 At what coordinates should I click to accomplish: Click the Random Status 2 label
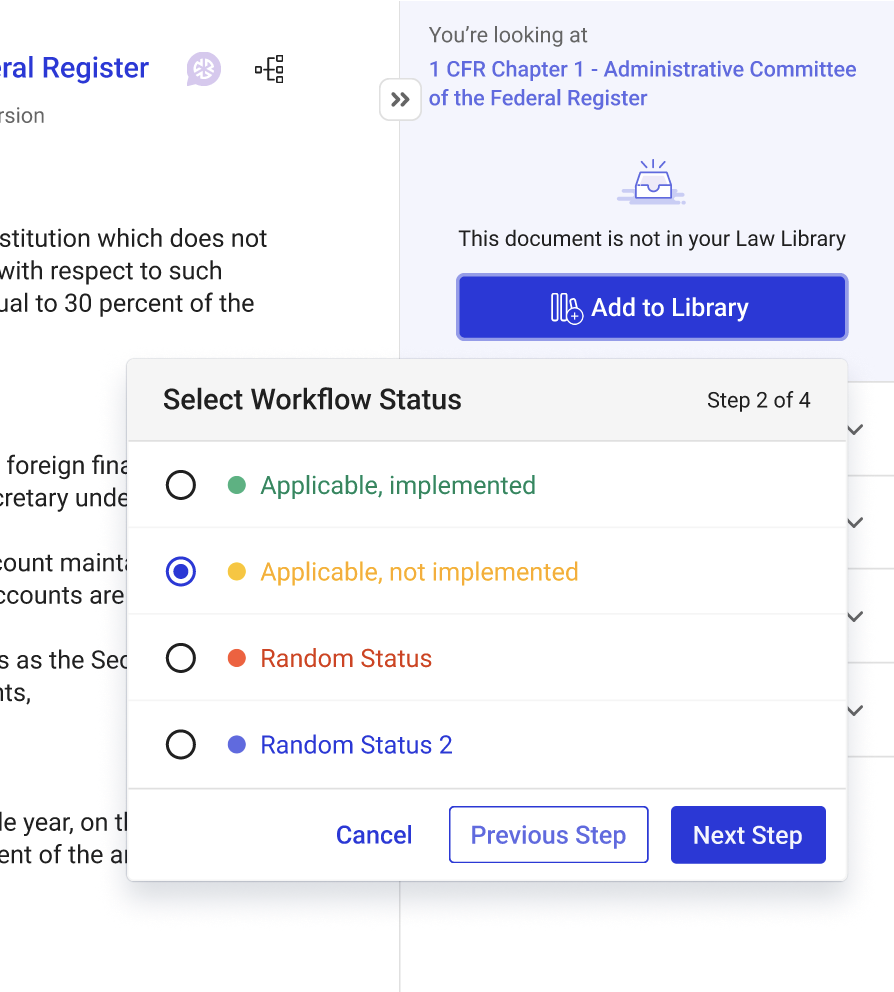pyautogui.click(x=356, y=745)
